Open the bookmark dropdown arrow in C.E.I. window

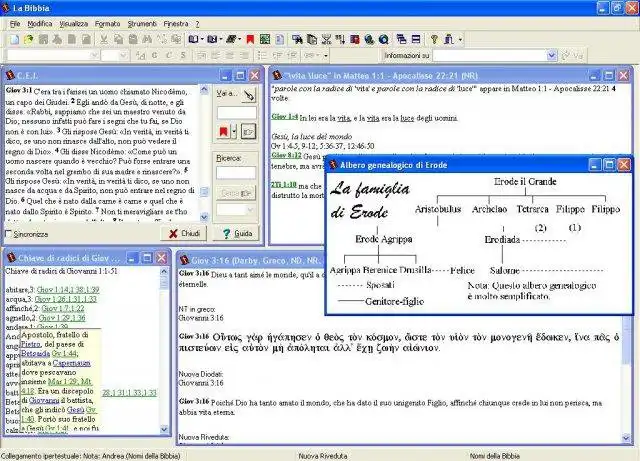click(234, 131)
